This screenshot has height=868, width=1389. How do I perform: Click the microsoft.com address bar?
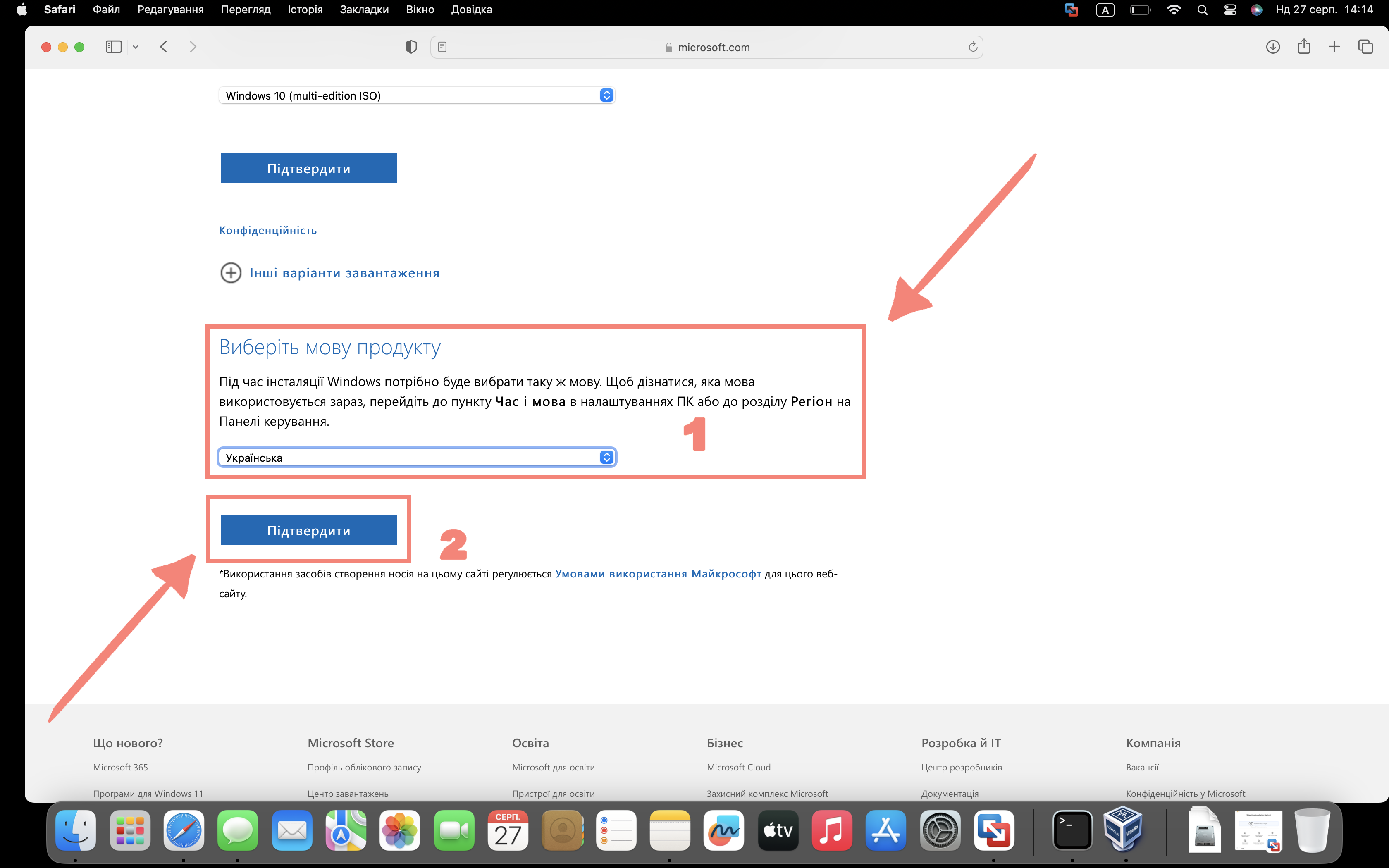click(x=706, y=47)
